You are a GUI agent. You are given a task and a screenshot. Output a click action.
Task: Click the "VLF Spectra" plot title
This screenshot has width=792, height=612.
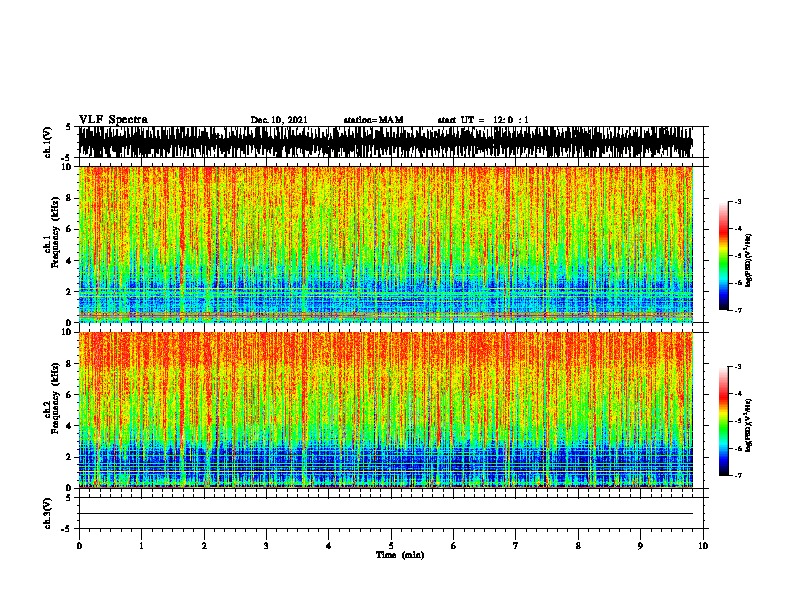113,120
